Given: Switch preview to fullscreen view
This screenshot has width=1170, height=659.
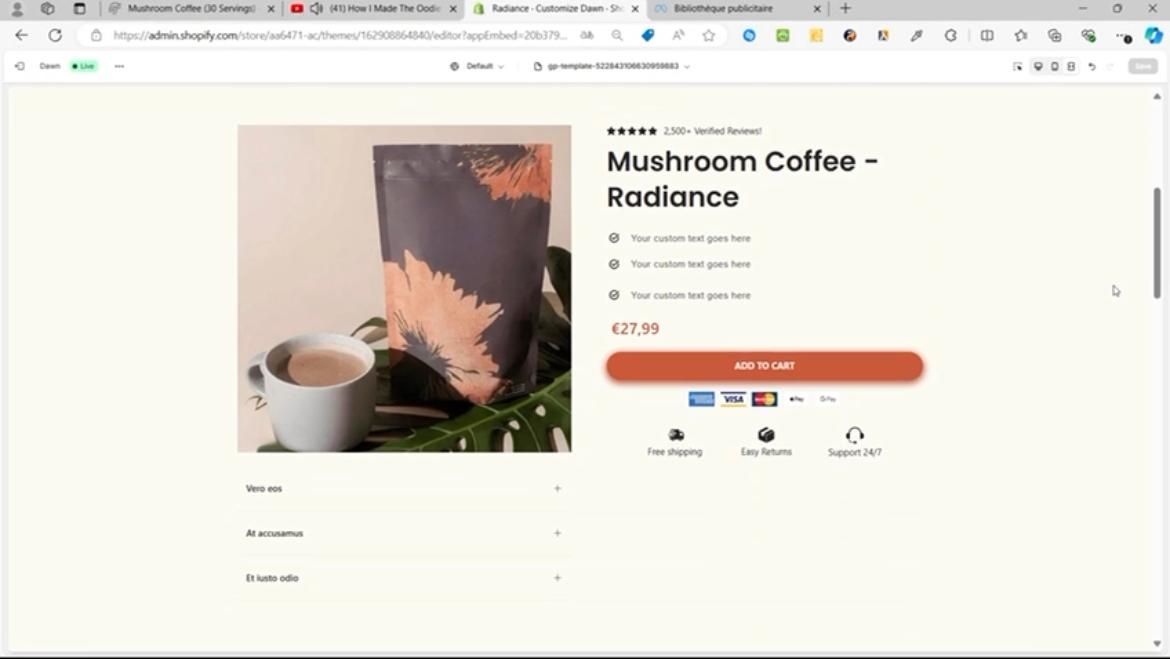Looking at the screenshot, I should (x=1071, y=66).
